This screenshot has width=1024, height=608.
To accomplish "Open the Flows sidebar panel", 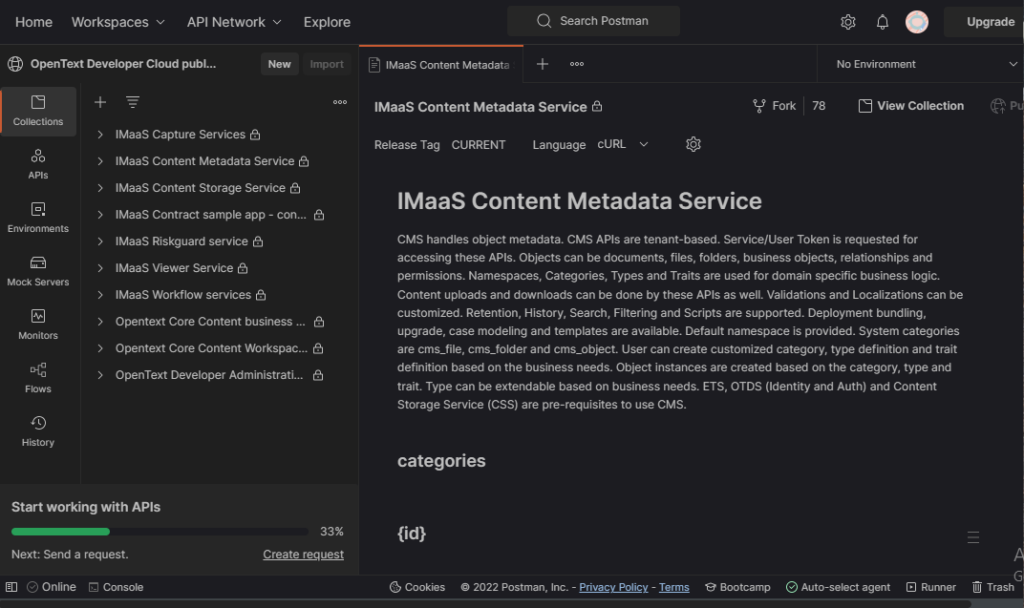I will coord(38,378).
